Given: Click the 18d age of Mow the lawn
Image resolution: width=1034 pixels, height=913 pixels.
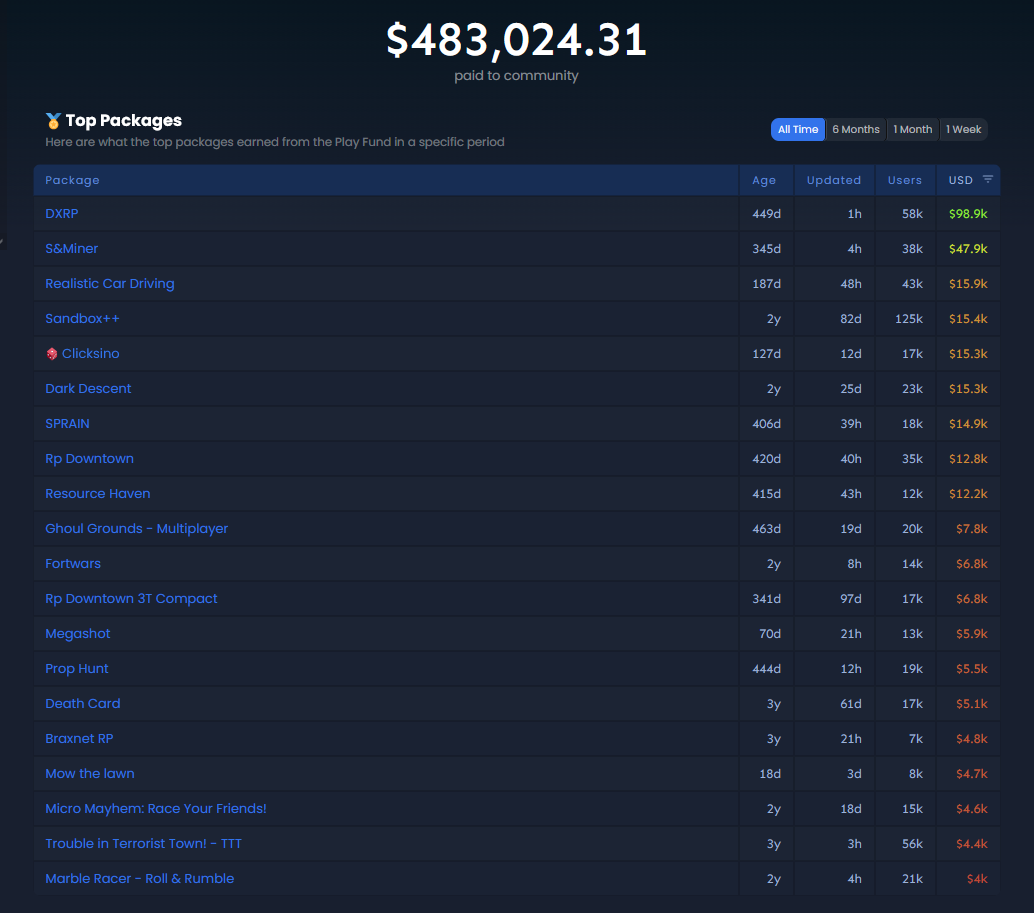Looking at the screenshot, I should (770, 773).
